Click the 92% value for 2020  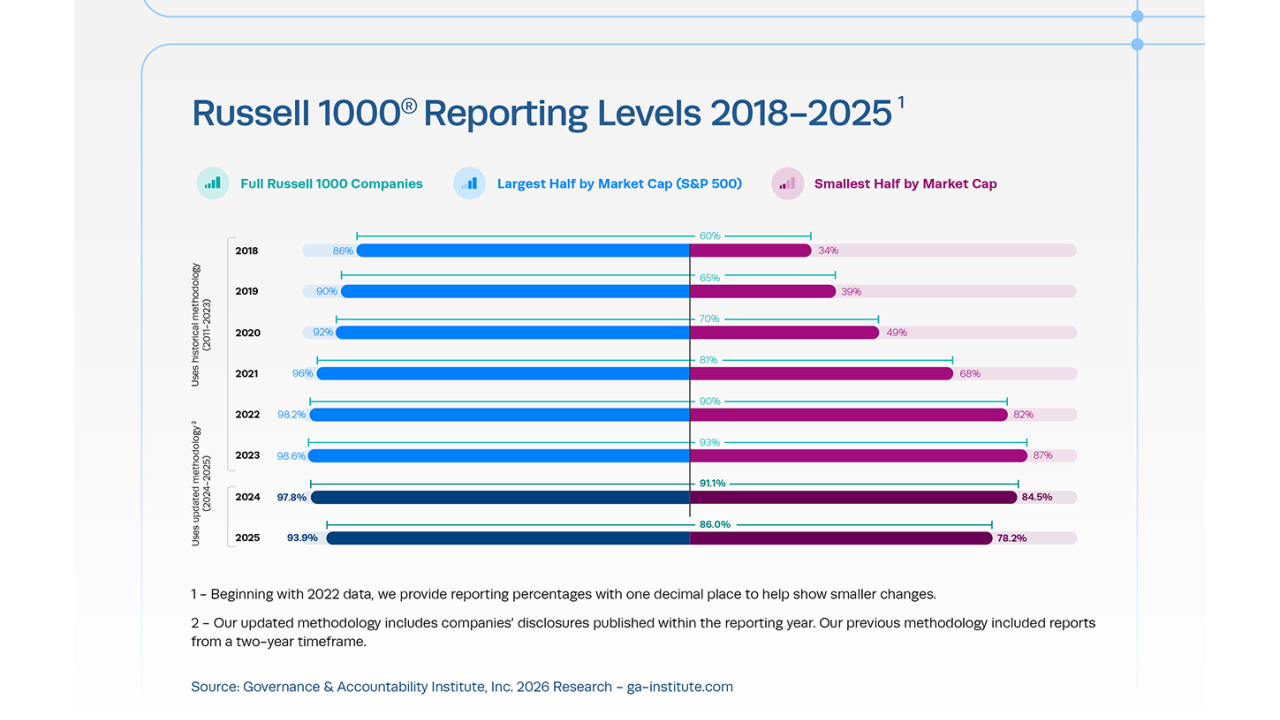323,333
